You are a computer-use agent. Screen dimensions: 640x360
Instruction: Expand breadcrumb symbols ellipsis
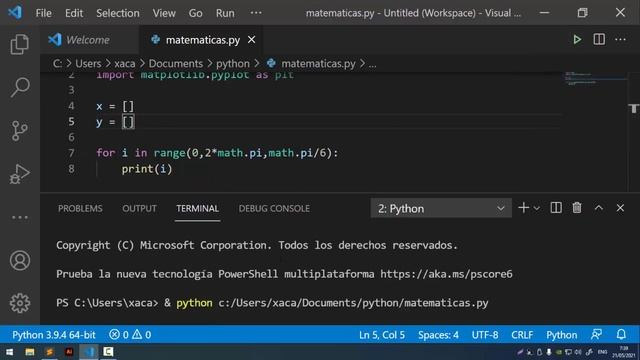372,64
